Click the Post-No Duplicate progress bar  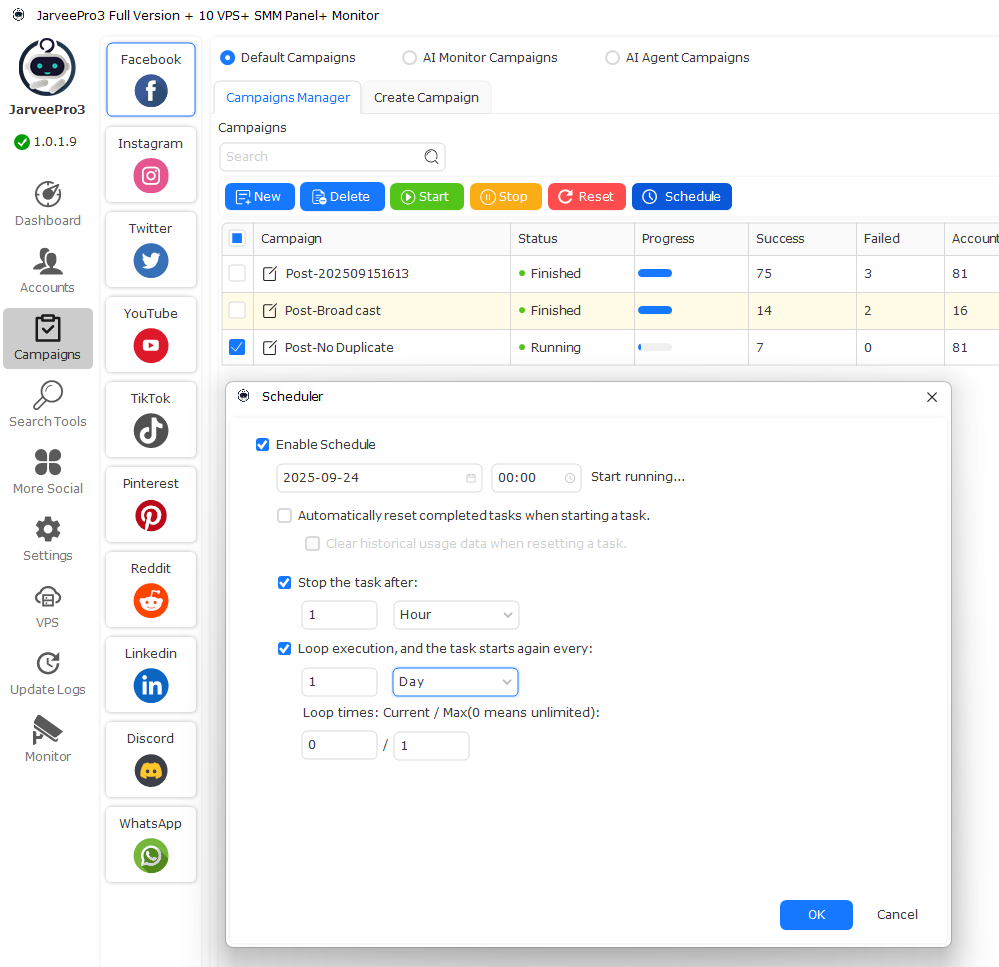click(x=655, y=347)
